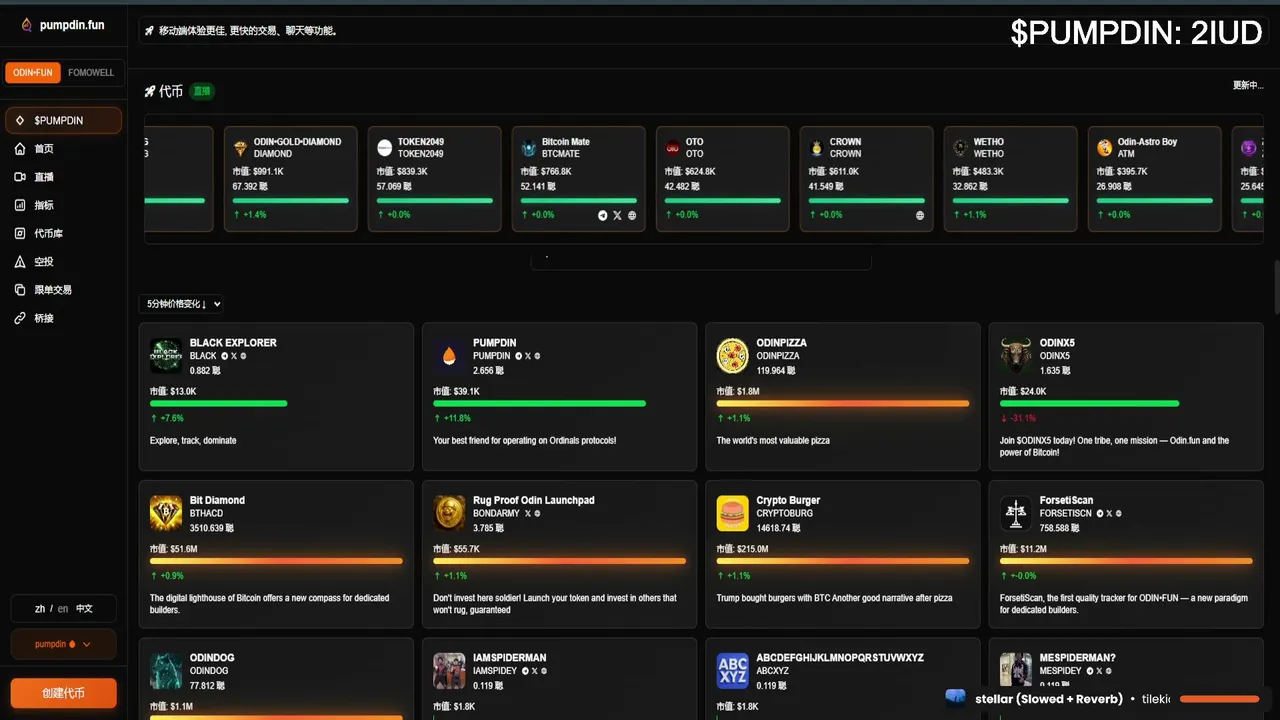Click the OTO trending card
This screenshot has width=1280, height=720.
(x=723, y=179)
